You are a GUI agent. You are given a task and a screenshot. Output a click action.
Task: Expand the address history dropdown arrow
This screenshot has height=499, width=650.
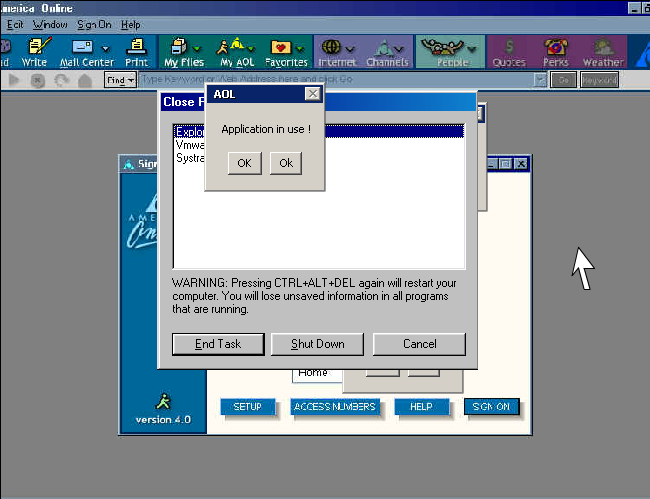click(x=540, y=80)
